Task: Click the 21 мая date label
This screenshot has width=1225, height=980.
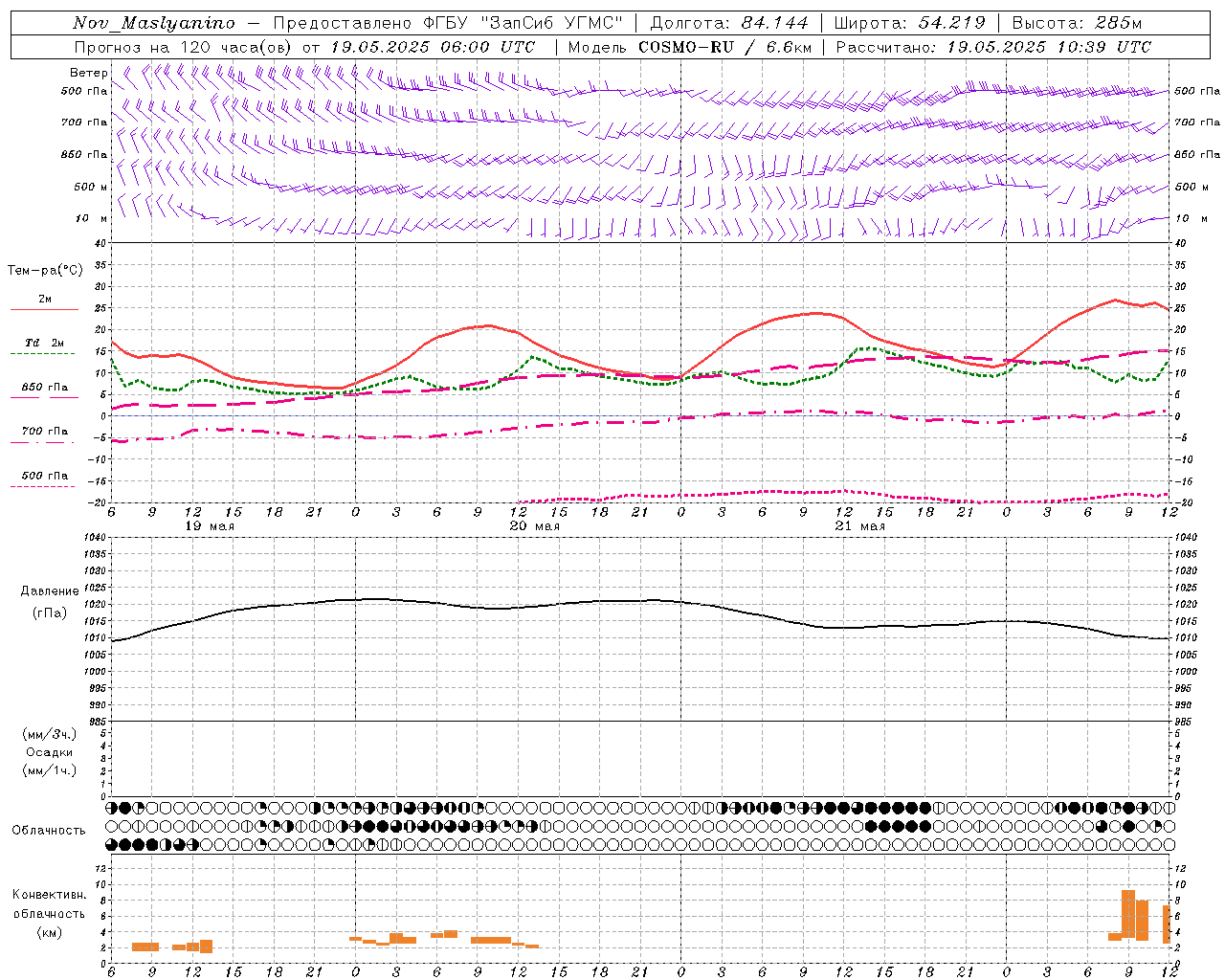Action: coord(860,526)
